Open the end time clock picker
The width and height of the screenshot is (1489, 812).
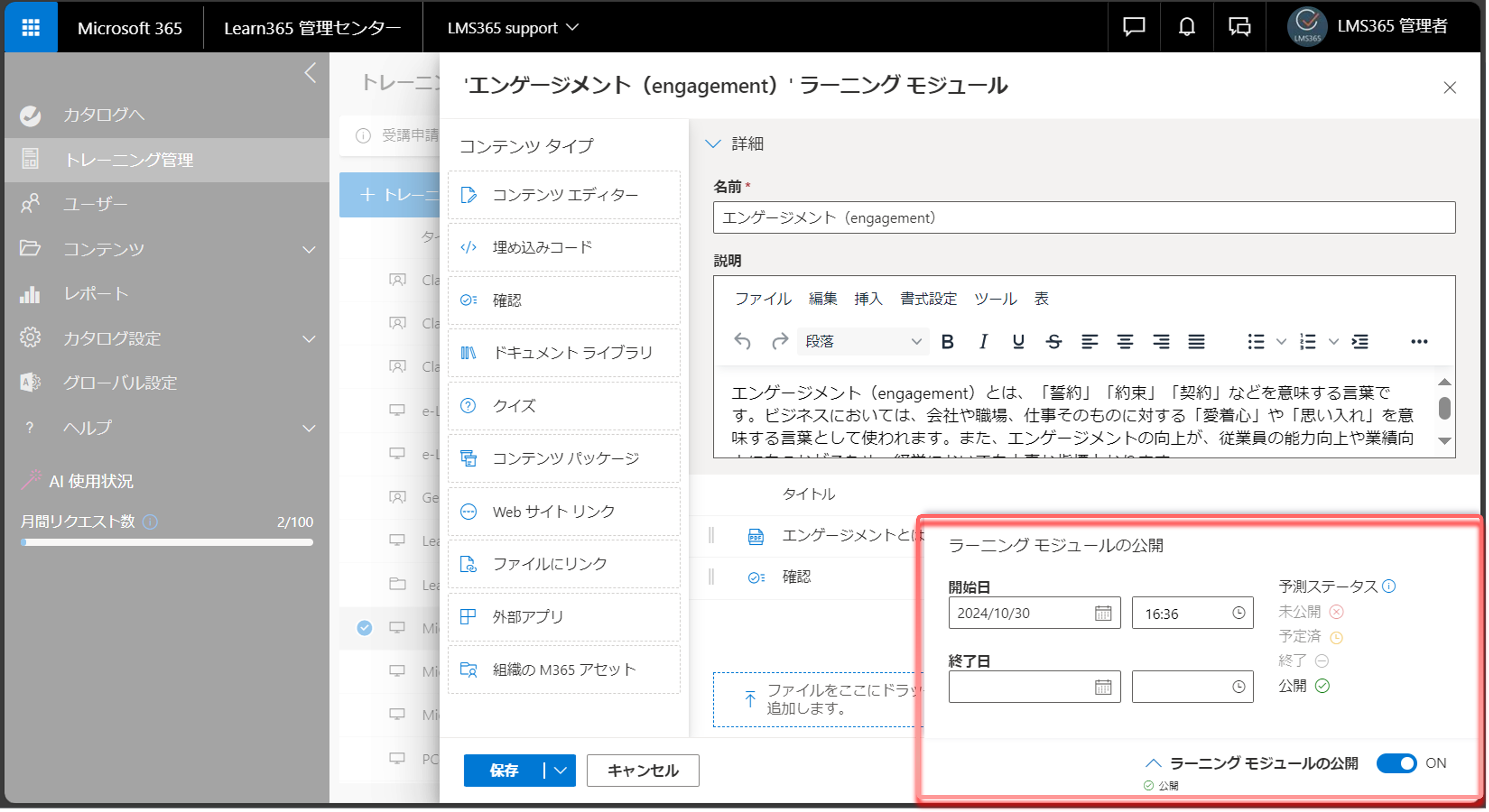[x=1238, y=687]
